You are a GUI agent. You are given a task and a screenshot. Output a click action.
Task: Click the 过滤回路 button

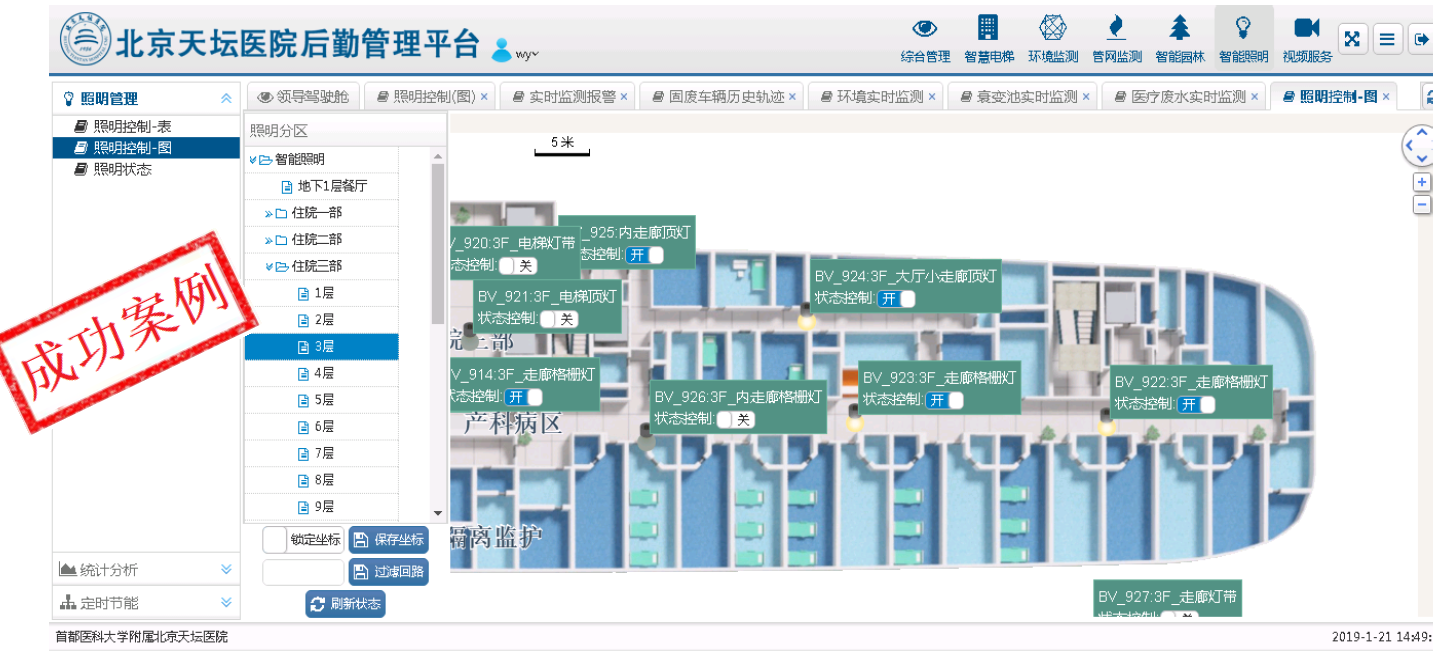[x=388, y=572]
